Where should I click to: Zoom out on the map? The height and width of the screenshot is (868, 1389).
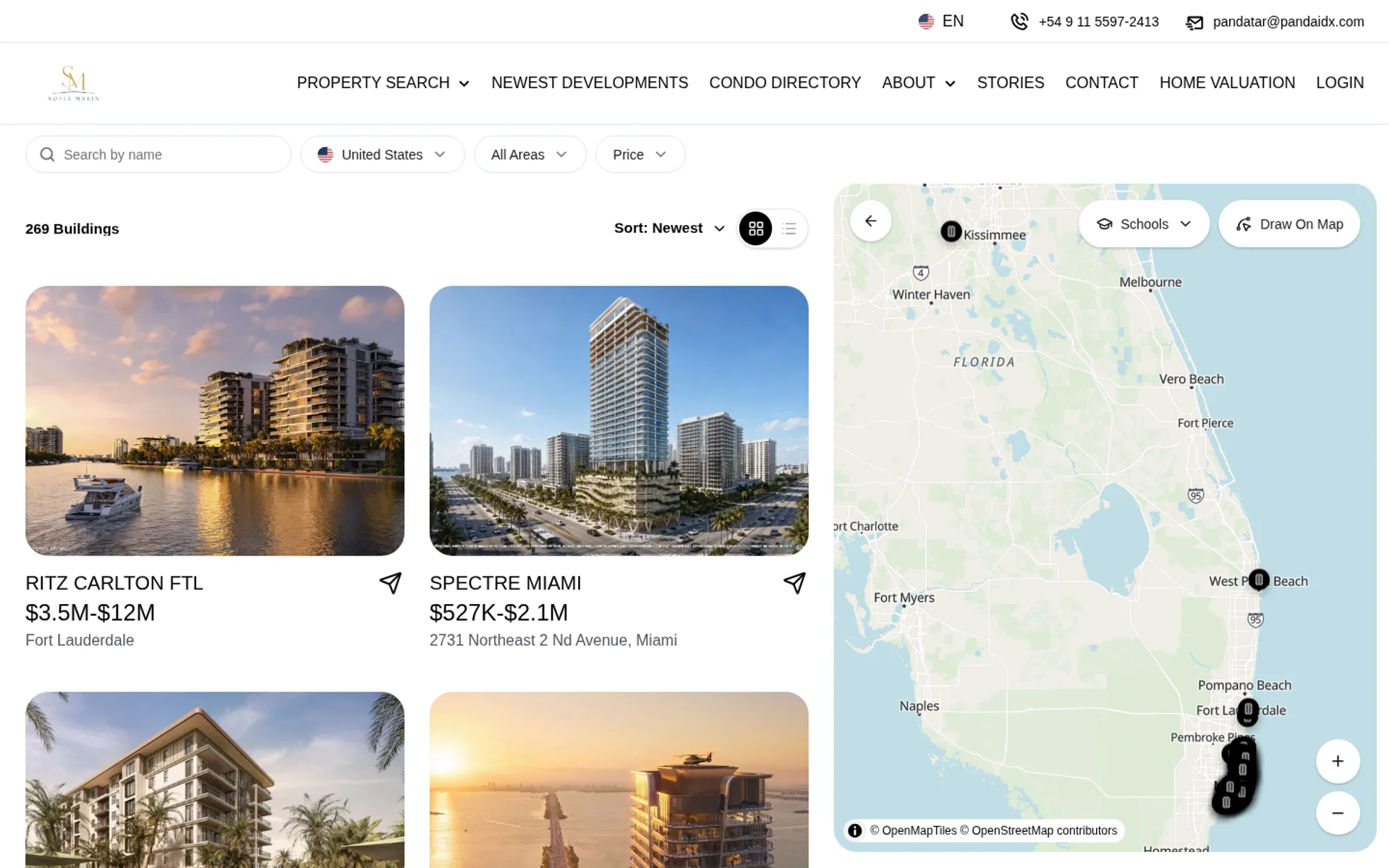(1338, 813)
